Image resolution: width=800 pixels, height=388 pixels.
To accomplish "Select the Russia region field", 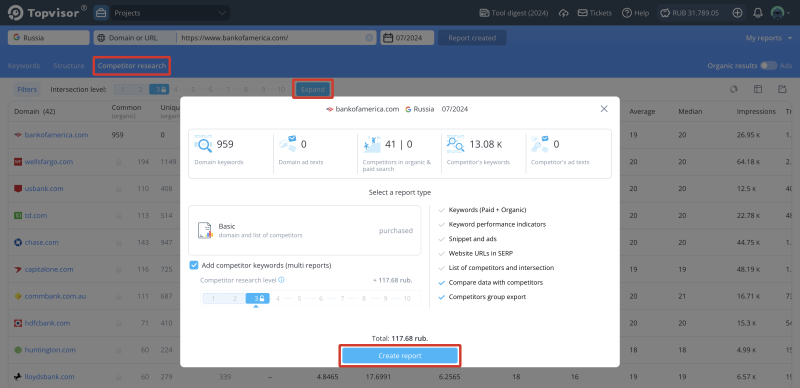I will [x=48, y=38].
